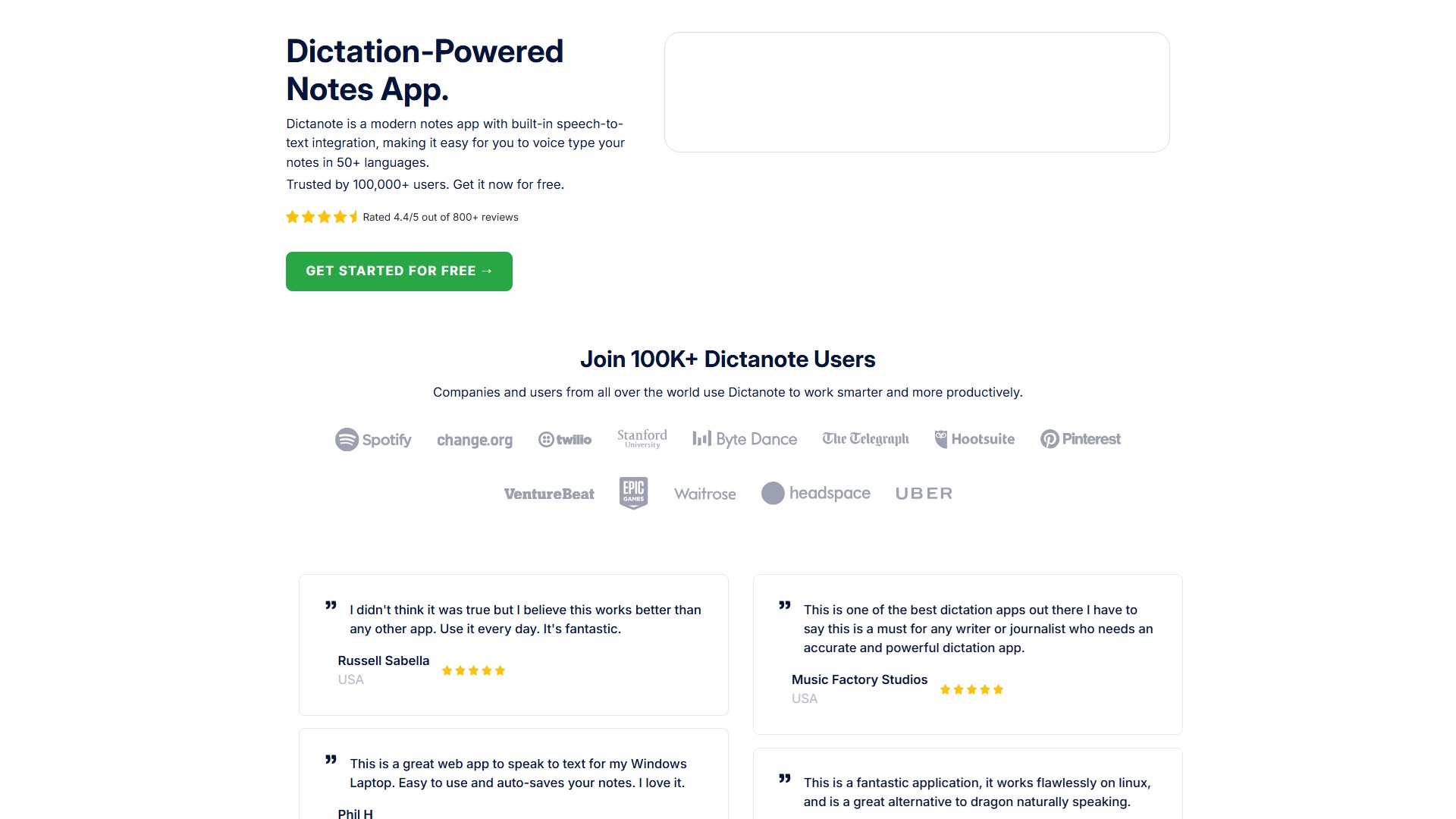This screenshot has height=819, width=1456.
Task: Click The Telegraph logo
Action: [x=865, y=439]
